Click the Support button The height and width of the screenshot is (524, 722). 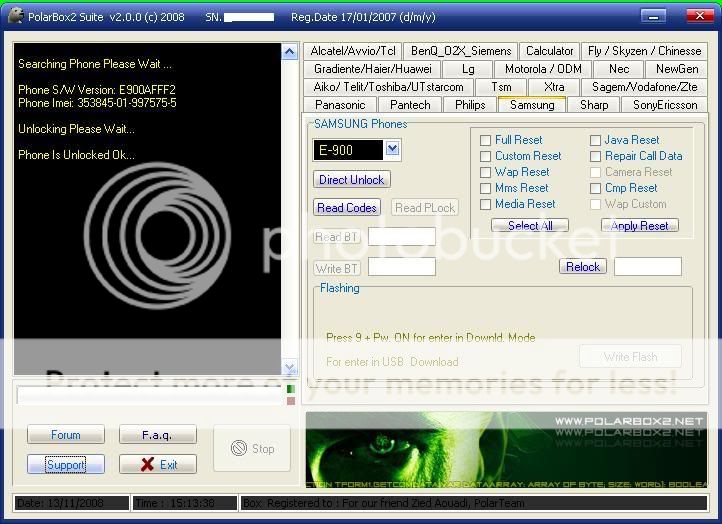[x=65, y=465]
